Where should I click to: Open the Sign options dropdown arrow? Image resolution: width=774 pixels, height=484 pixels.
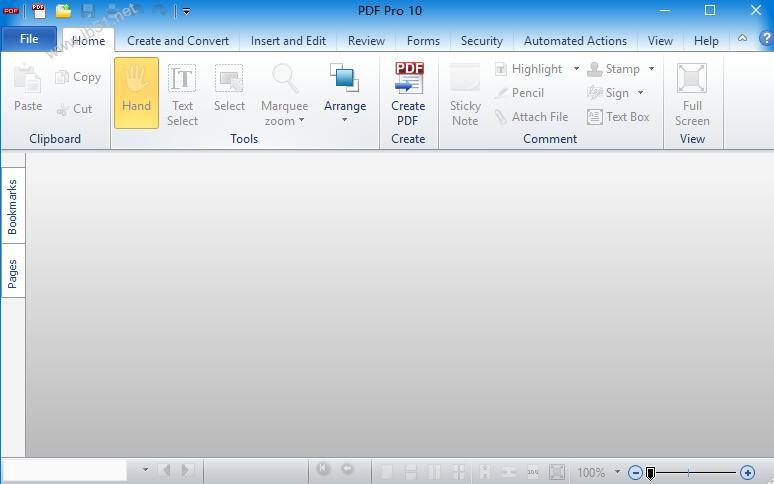coord(640,93)
